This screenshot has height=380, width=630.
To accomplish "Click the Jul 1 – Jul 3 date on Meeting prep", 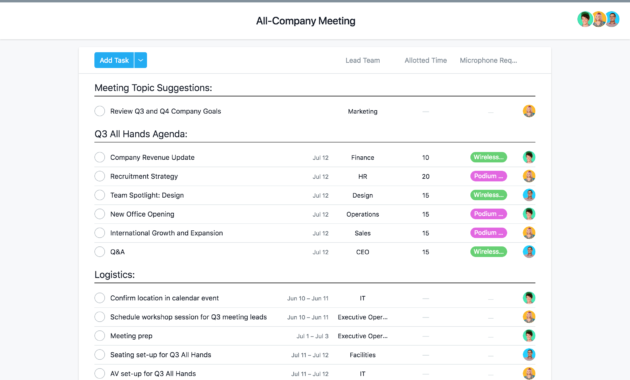I will [313, 336].
